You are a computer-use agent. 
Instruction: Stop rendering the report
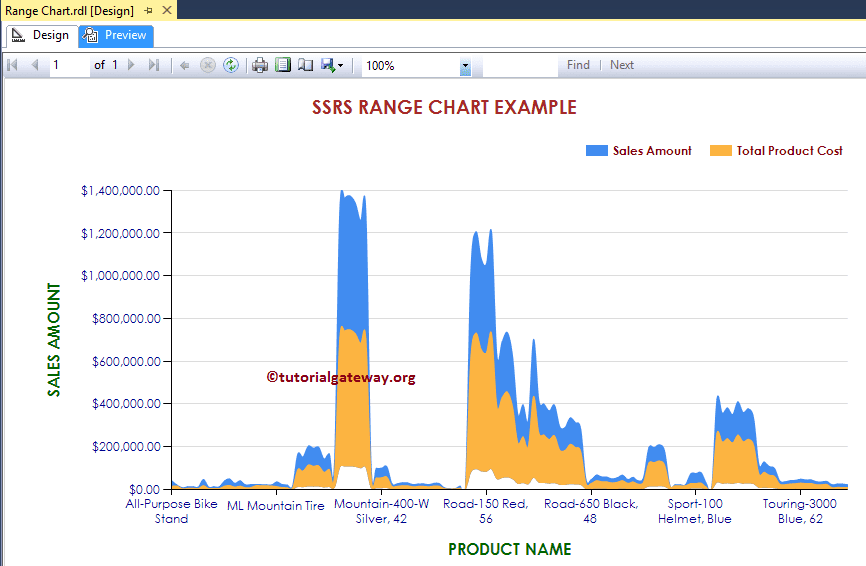click(x=208, y=65)
